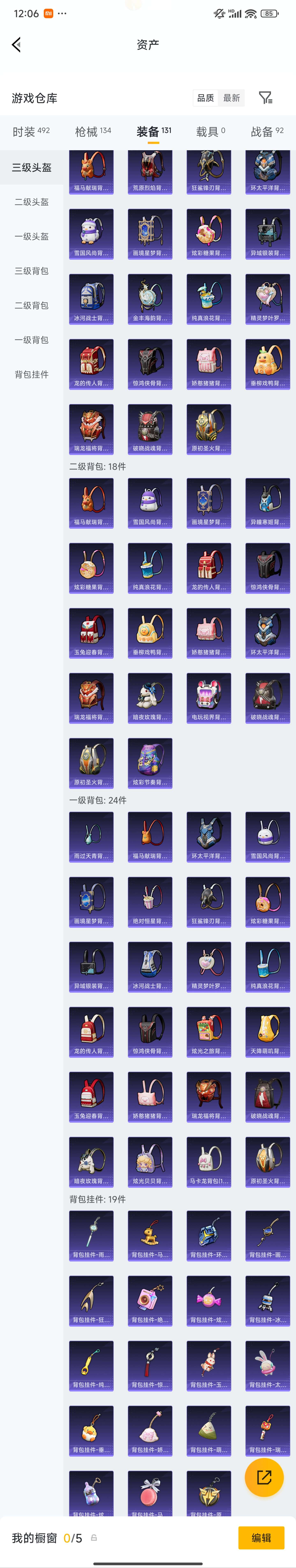Tap the yellow 编辑 button
This screenshot has width=296, height=1568.
261,1538
